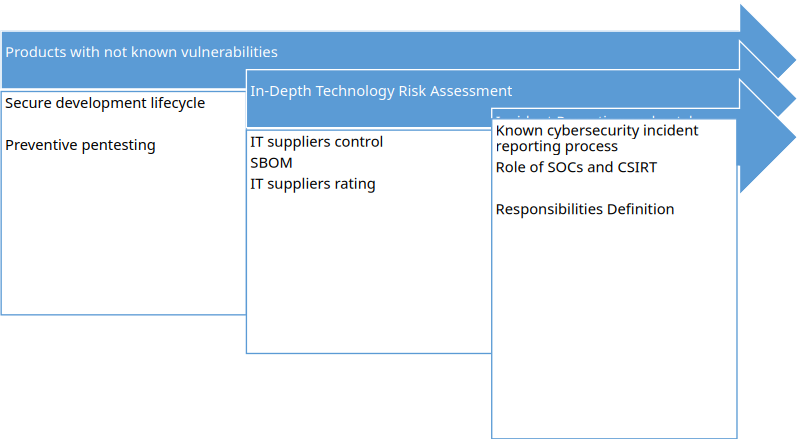Screen dimensions: 798x439
Task: Select the "Secure development lifecycle" text
Action: (105, 103)
